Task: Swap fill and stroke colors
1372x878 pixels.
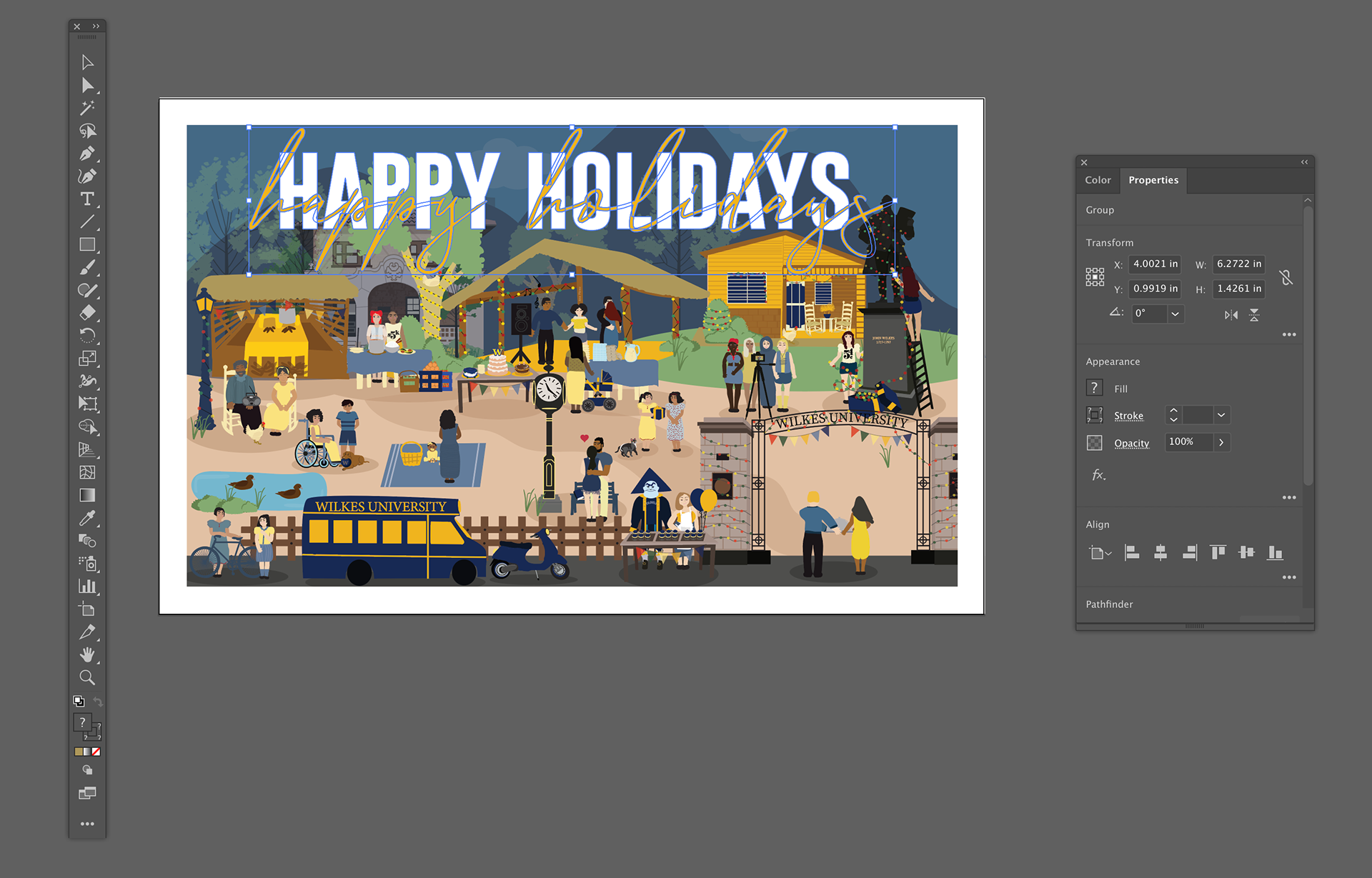Action: coord(98,702)
